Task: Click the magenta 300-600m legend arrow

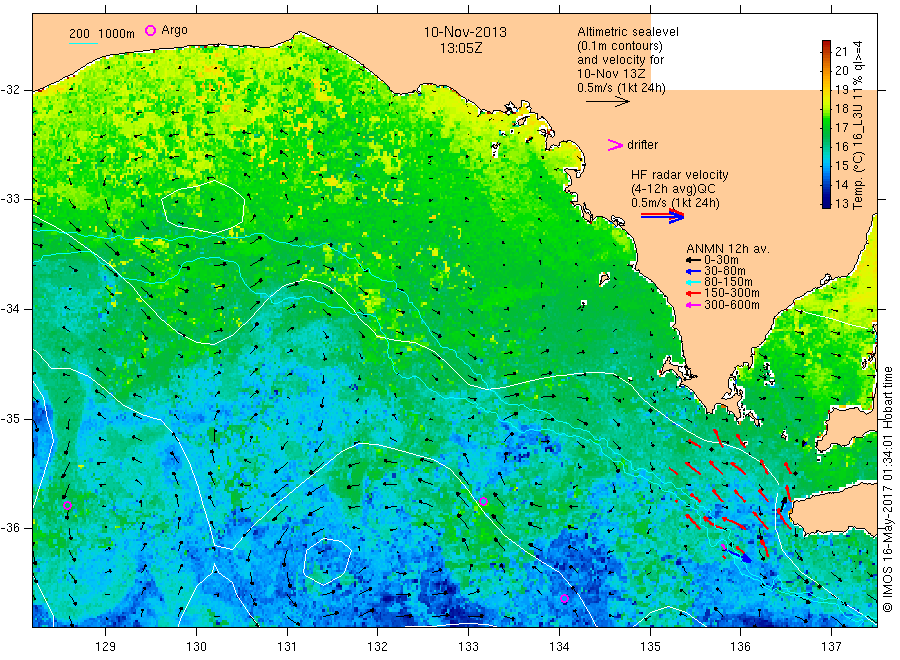Action: pyautogui.click(x=693, y=305)
